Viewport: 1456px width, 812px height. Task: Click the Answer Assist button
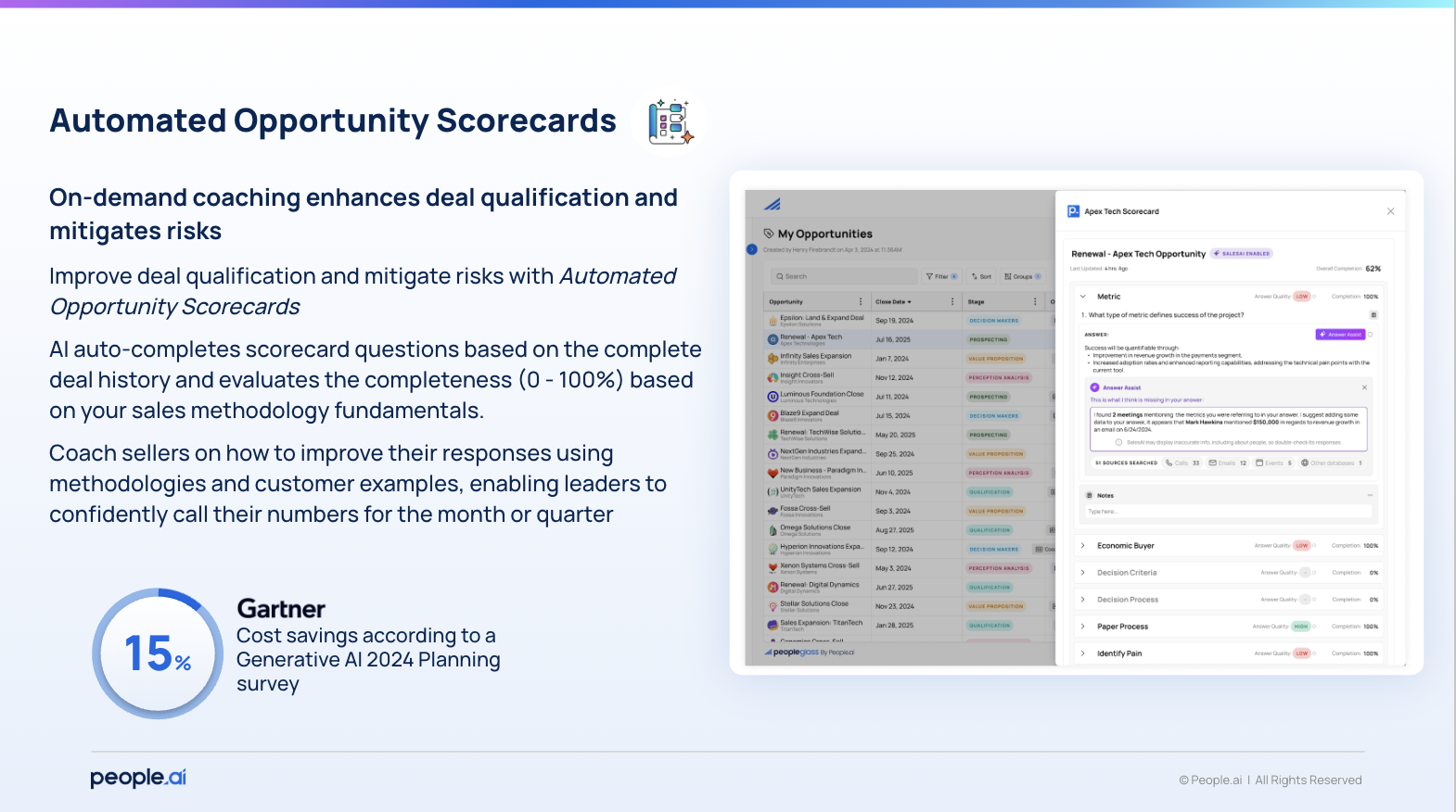pos(1340,335)
